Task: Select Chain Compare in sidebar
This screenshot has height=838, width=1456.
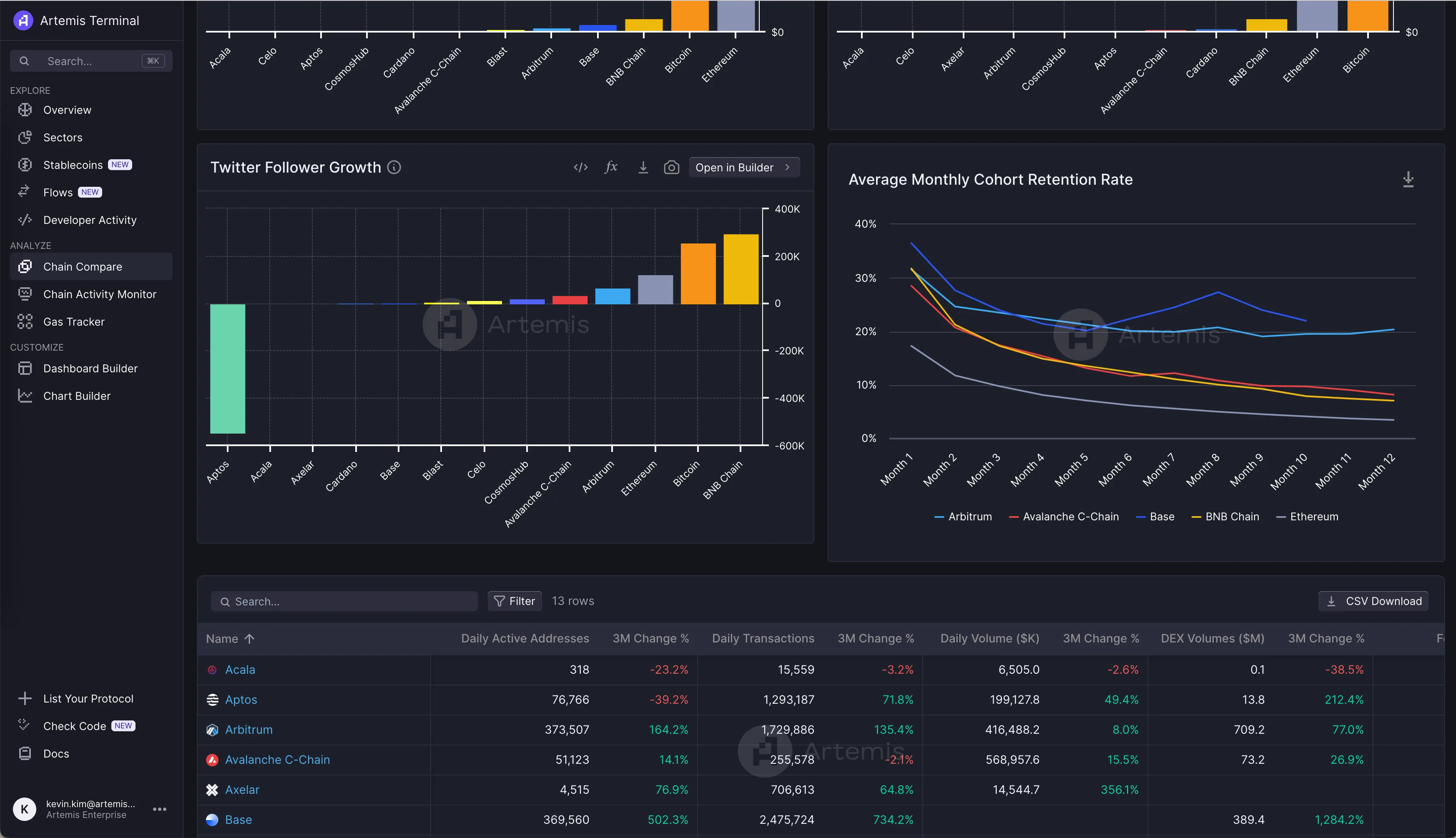Action: [91, 266]
